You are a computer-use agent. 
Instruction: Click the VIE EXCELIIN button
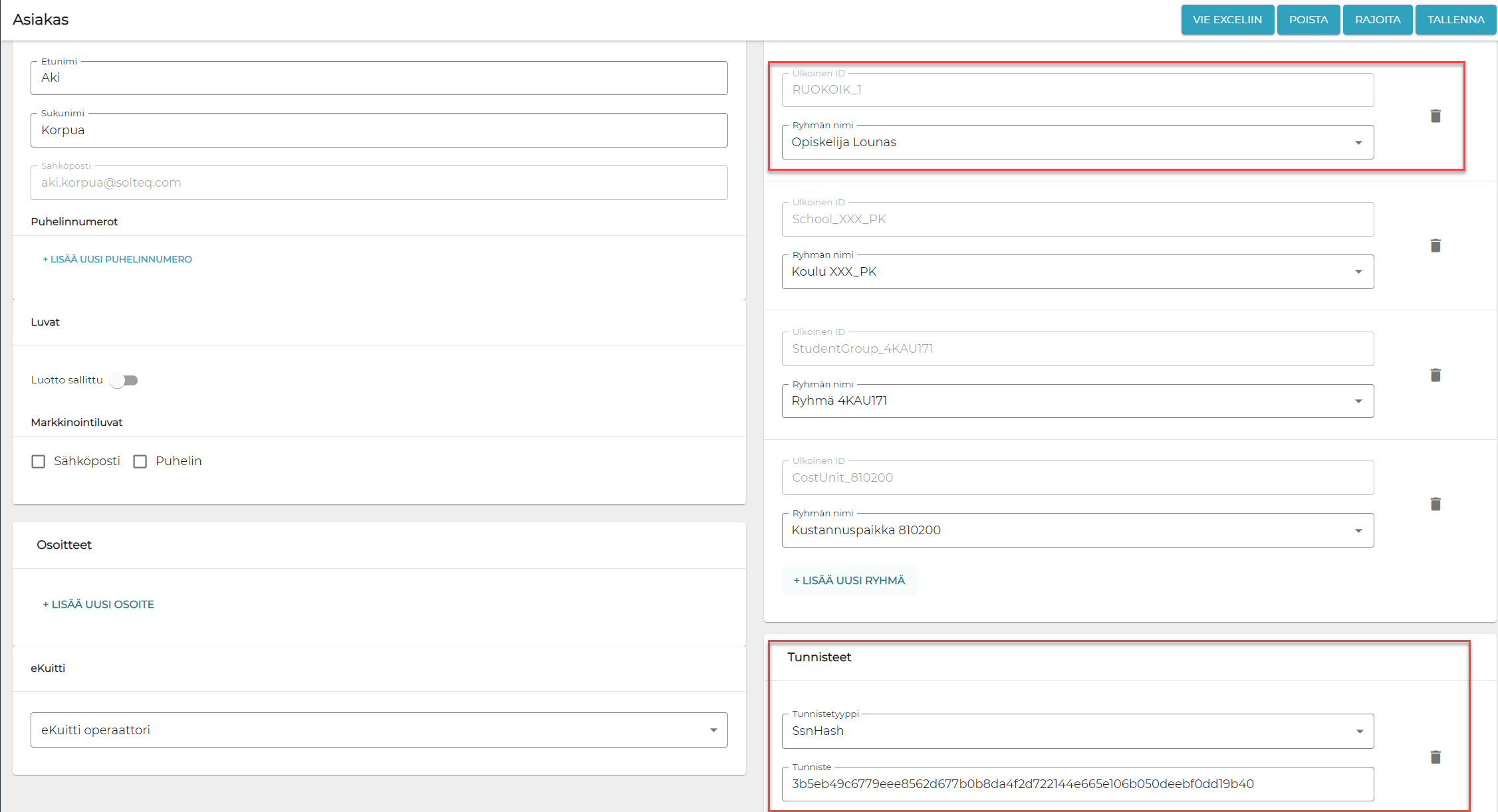(1227, 20)
